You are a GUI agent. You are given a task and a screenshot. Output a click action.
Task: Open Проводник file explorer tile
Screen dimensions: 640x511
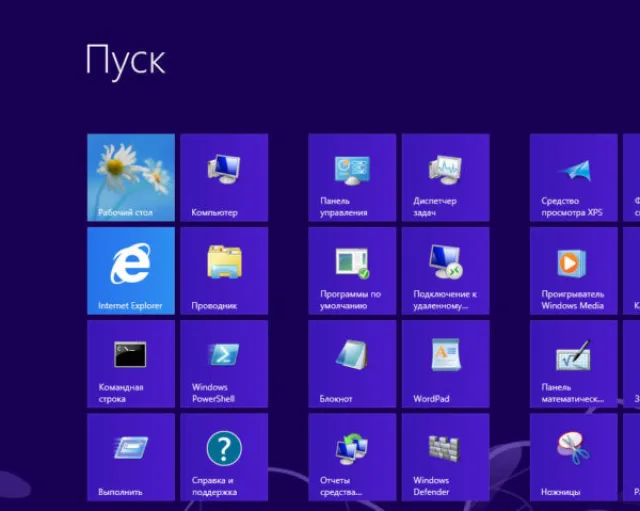(x=224, y=271)
